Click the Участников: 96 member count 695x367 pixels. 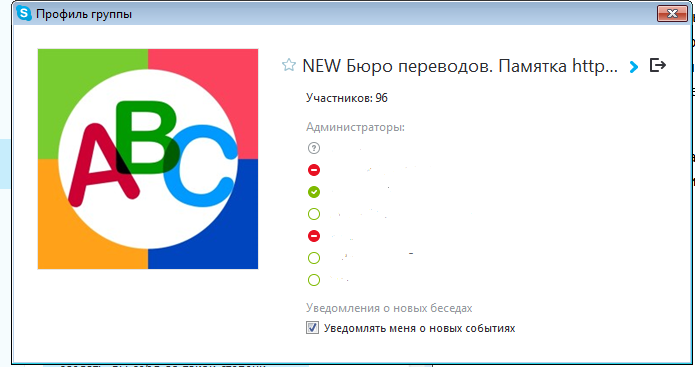point(347,98)
